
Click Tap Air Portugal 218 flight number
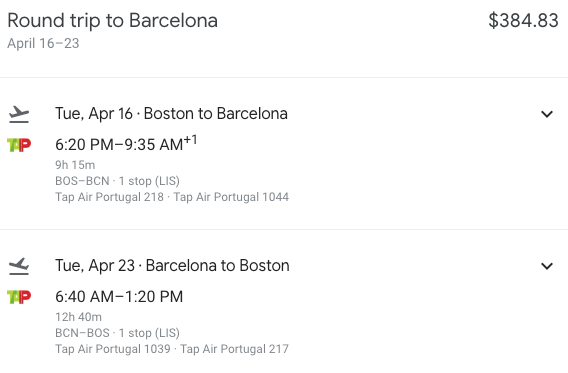pyautogui.click(x=109, y=197)
